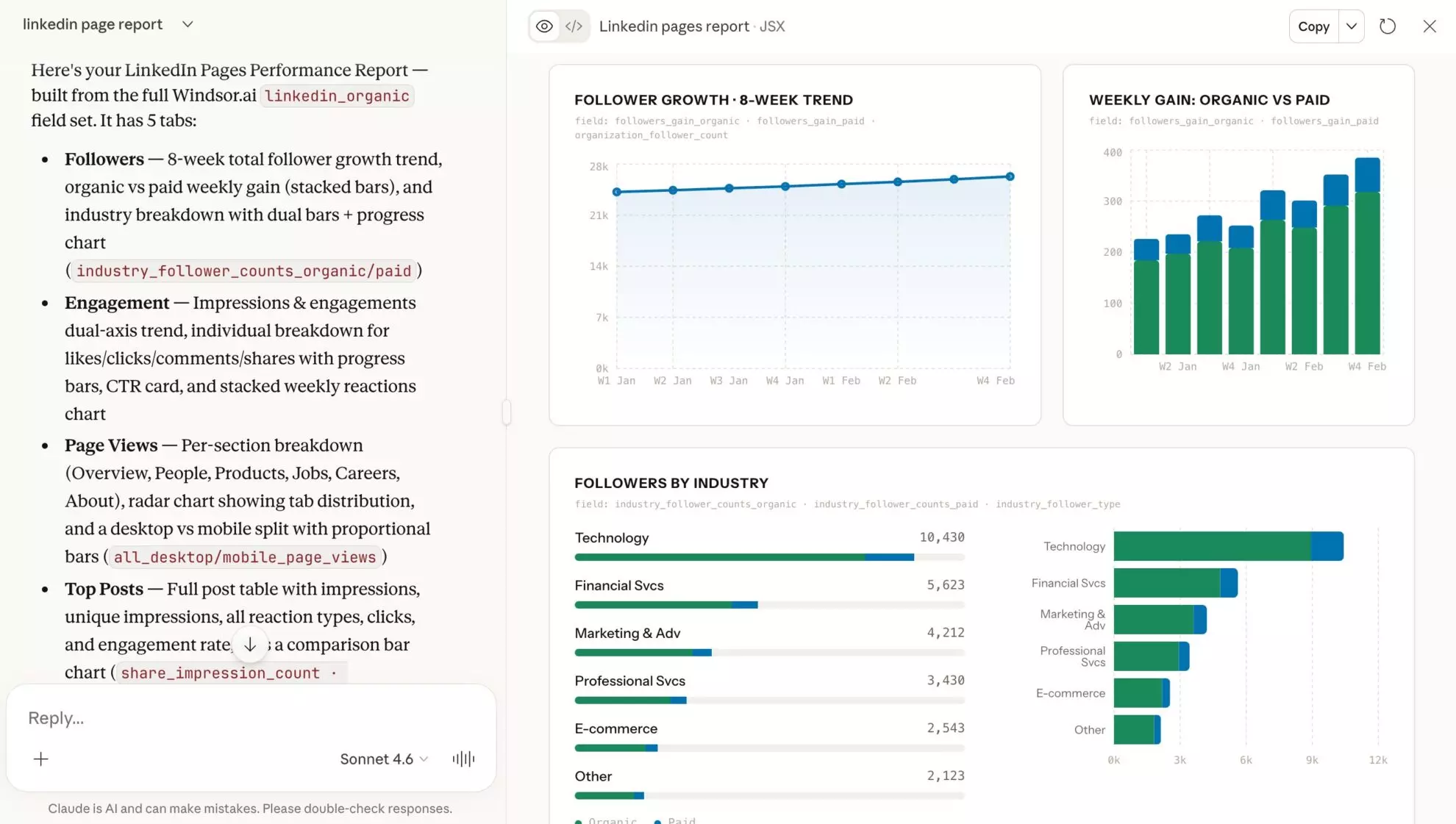Start voice dictation with the waveform icon
The image size is (1456, 824).
463,759
